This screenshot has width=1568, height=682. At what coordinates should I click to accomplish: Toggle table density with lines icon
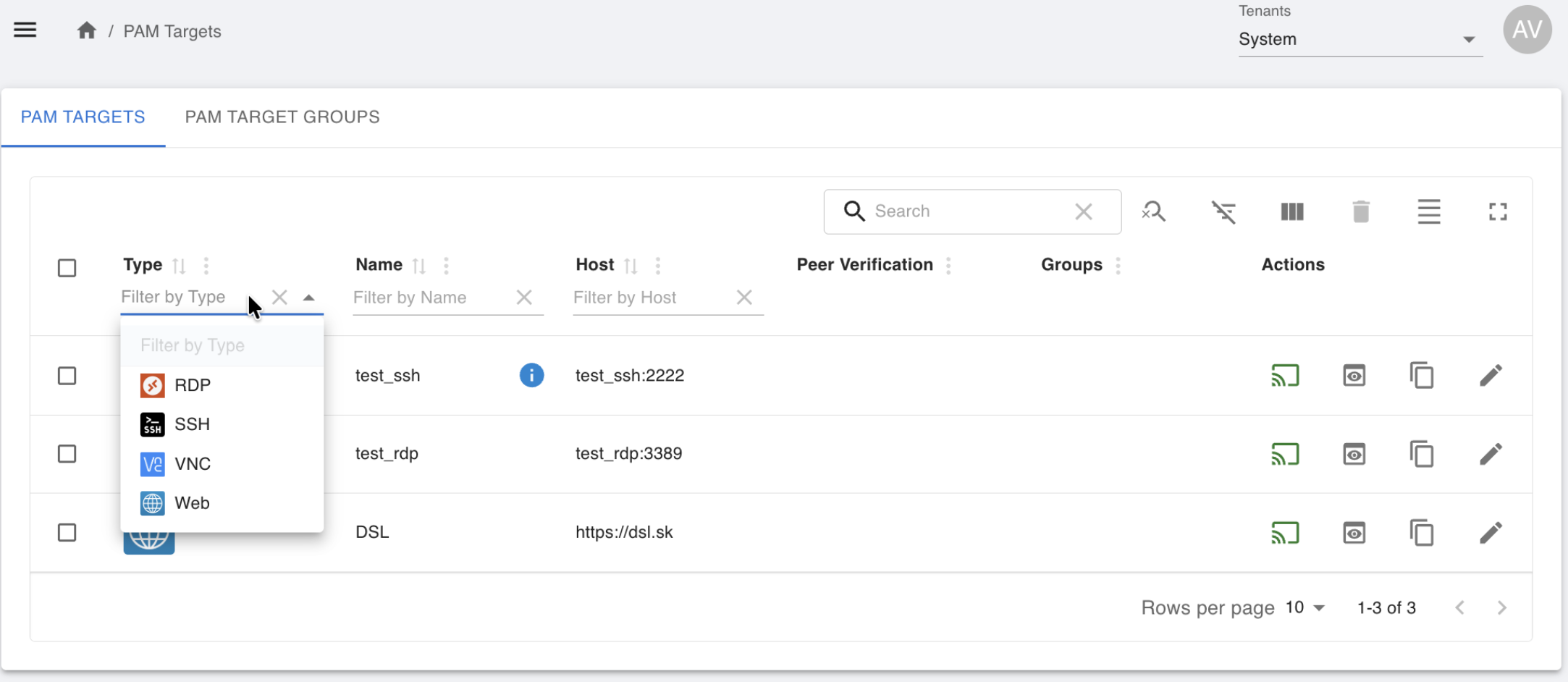(x=1429, y=212)
